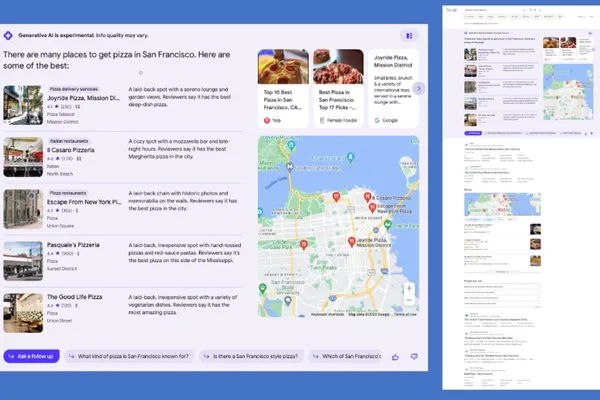This screenshot has height=400, width=600.
Task: Click the Places map in the right page preview
Action: tap(502, 204)
